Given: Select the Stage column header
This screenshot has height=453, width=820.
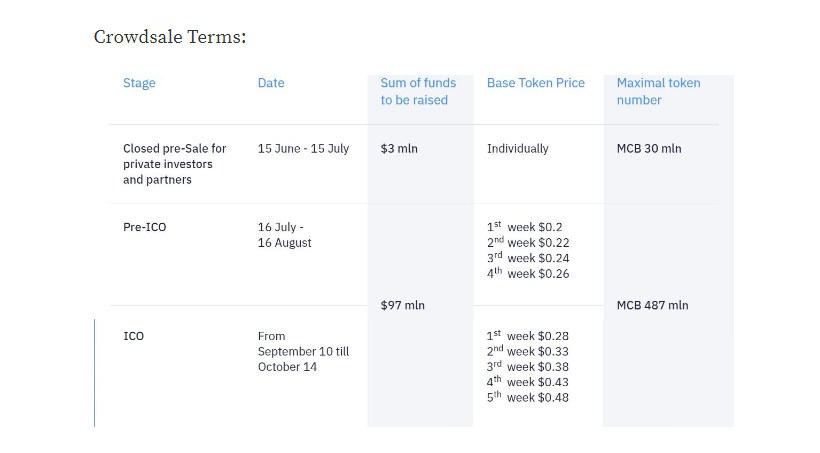Looking at the screenshot, I should pyautogui.click(x=139, y=83).
